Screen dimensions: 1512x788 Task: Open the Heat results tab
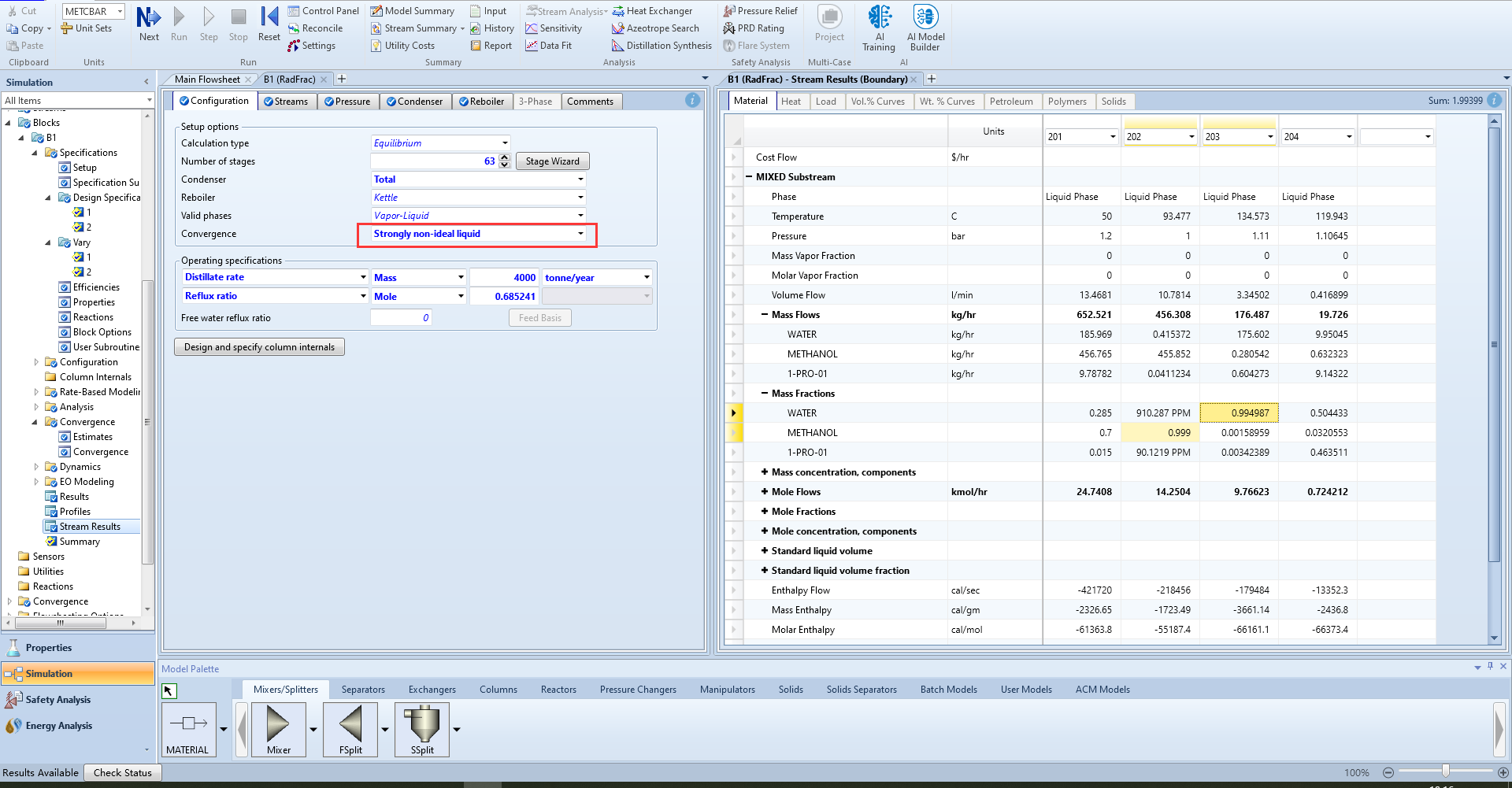[x=791, y=102]
